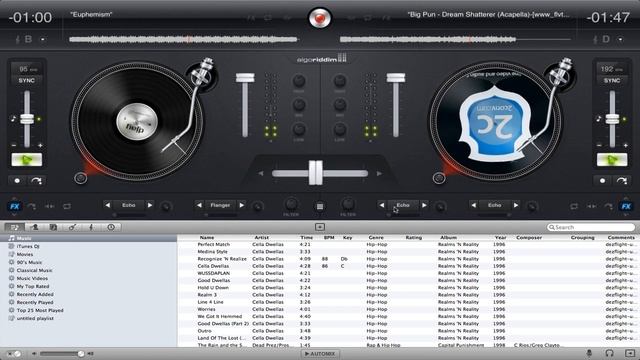Open the Flanger effect chooser
This screenshot has width=640, height=360.
point(220,205)
